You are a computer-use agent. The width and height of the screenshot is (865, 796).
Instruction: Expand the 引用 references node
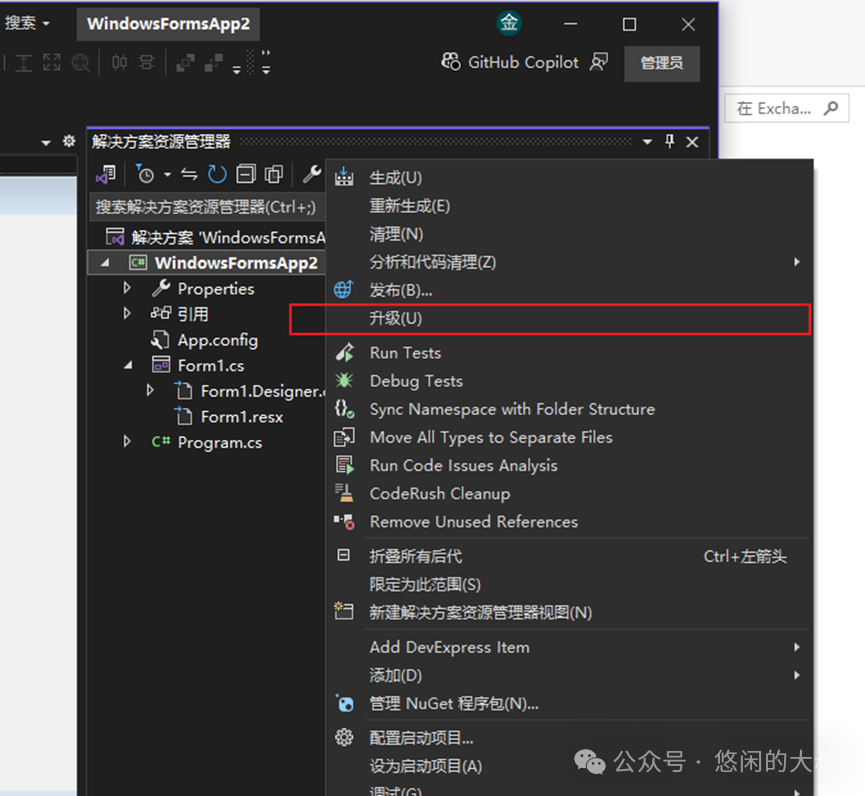(x=127, y=313)
